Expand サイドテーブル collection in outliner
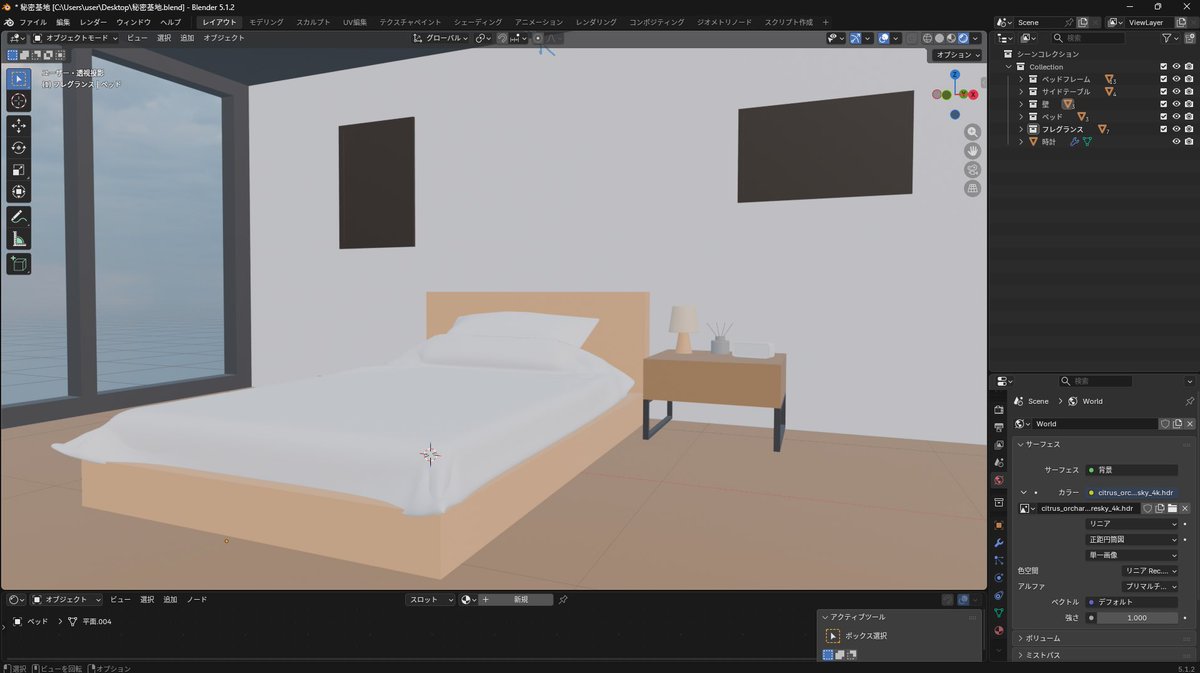 pyautogui.click(x=1021, y=92)
